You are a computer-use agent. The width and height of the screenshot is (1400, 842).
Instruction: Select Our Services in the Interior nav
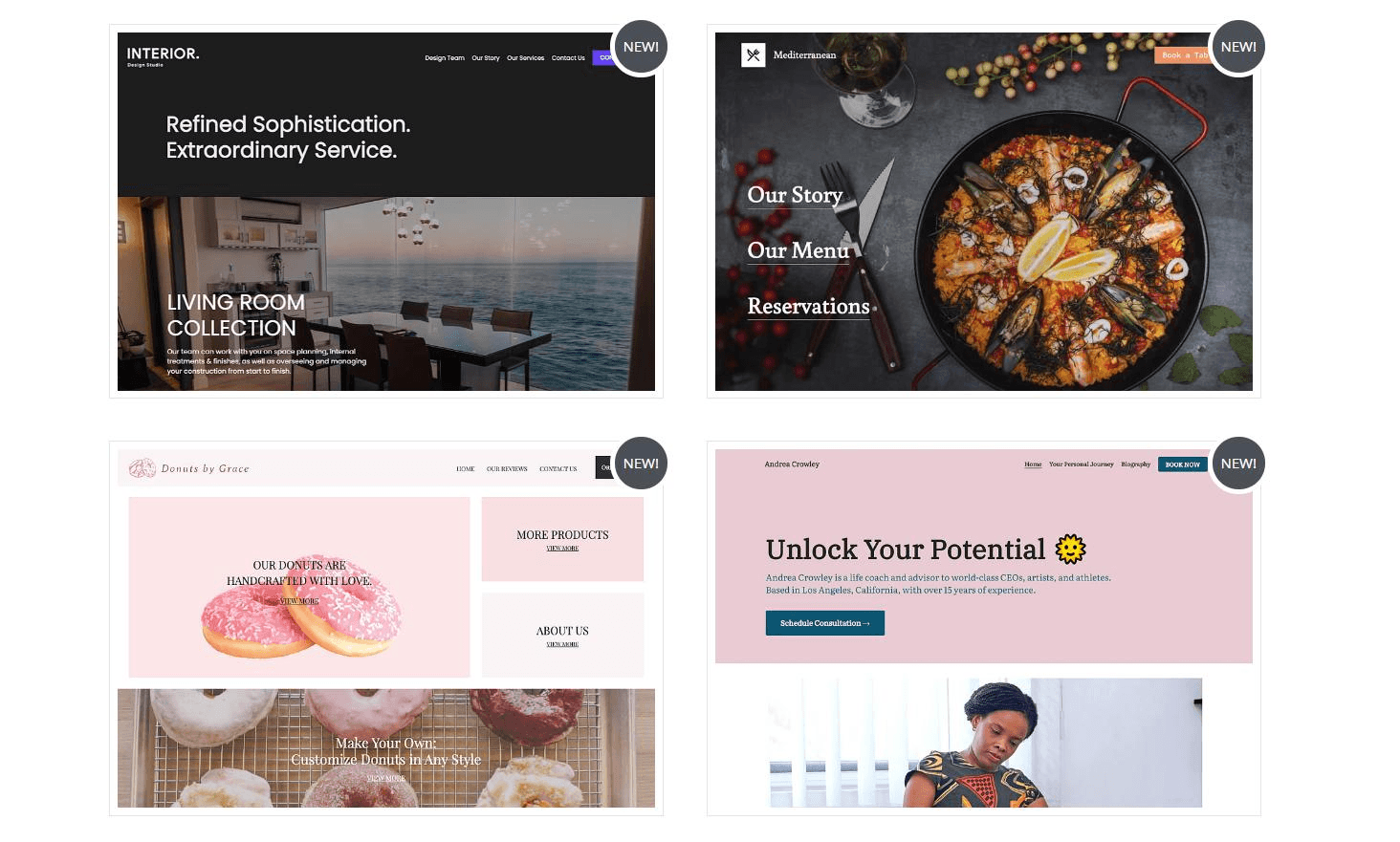coord(525,58)
